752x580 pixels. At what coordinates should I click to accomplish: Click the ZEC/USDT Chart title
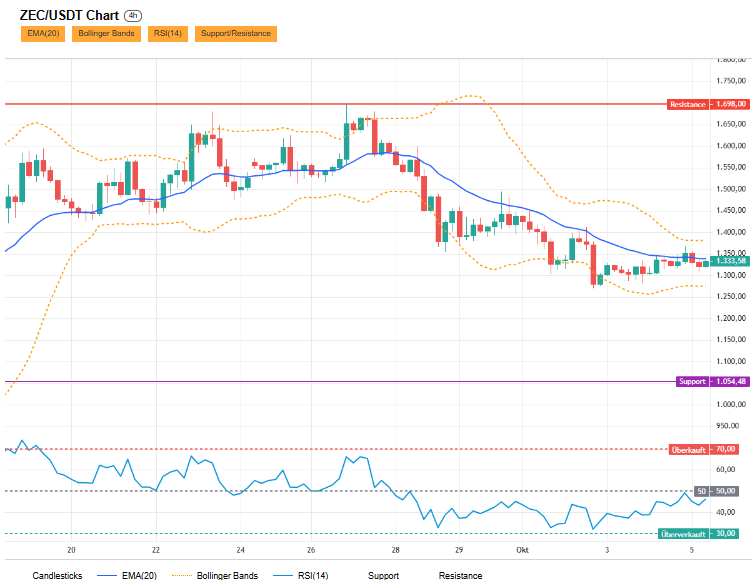point(69,15)
